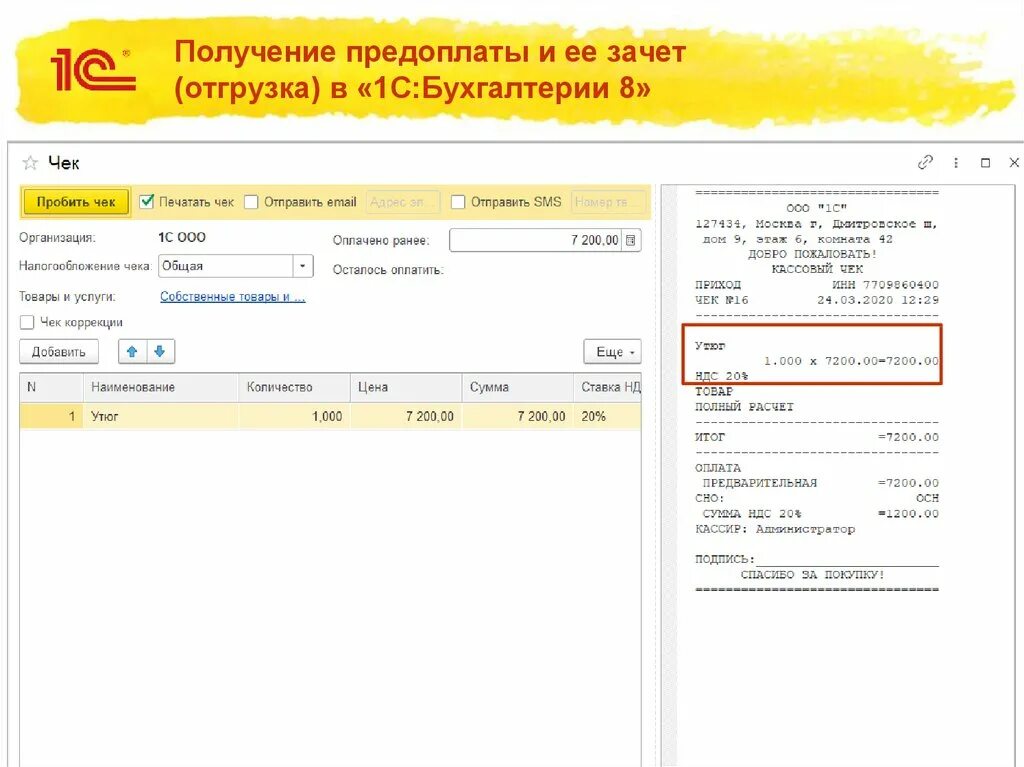
Task: Select the quantity cell 1,000
Action: pyautogui.click(x=295, y=416)
